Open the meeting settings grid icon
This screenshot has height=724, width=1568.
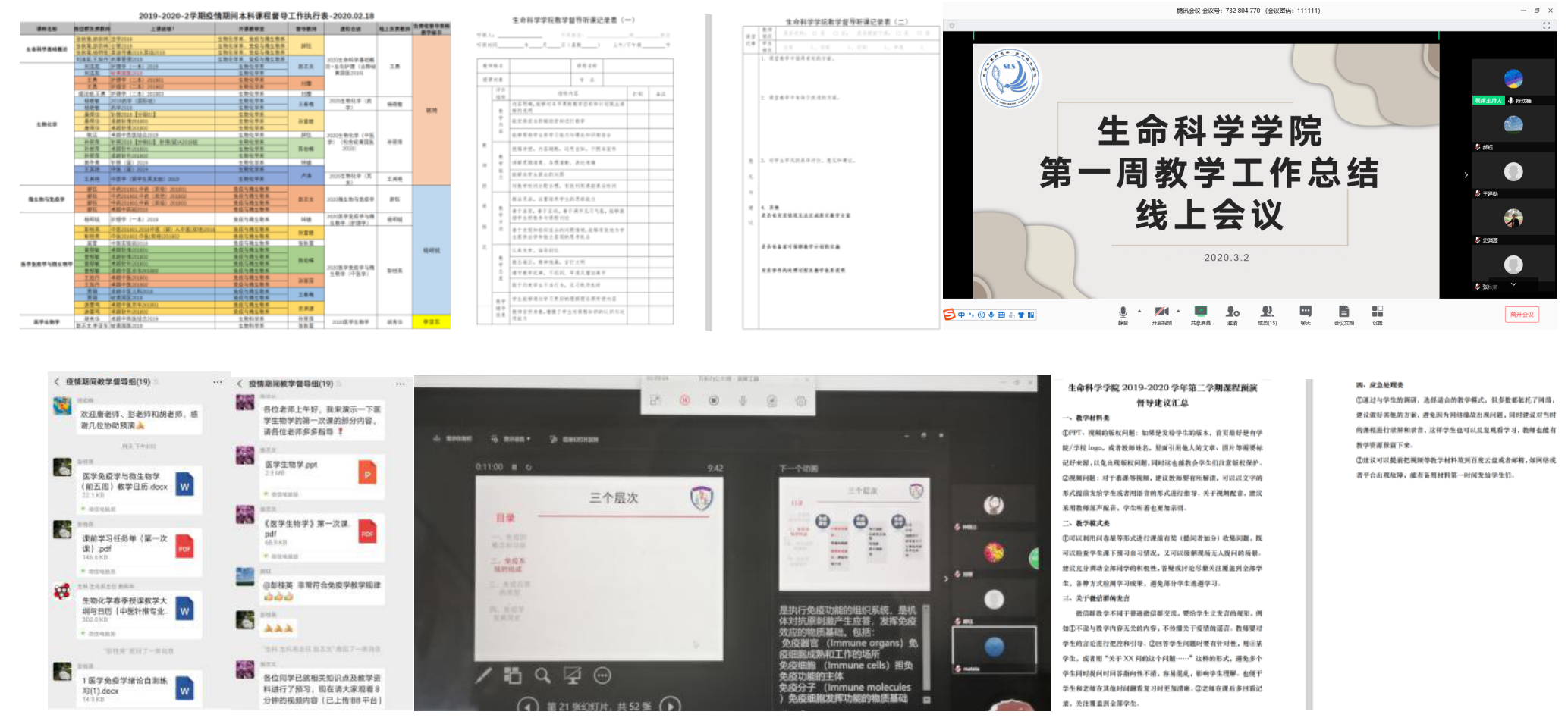point(1377,312)
